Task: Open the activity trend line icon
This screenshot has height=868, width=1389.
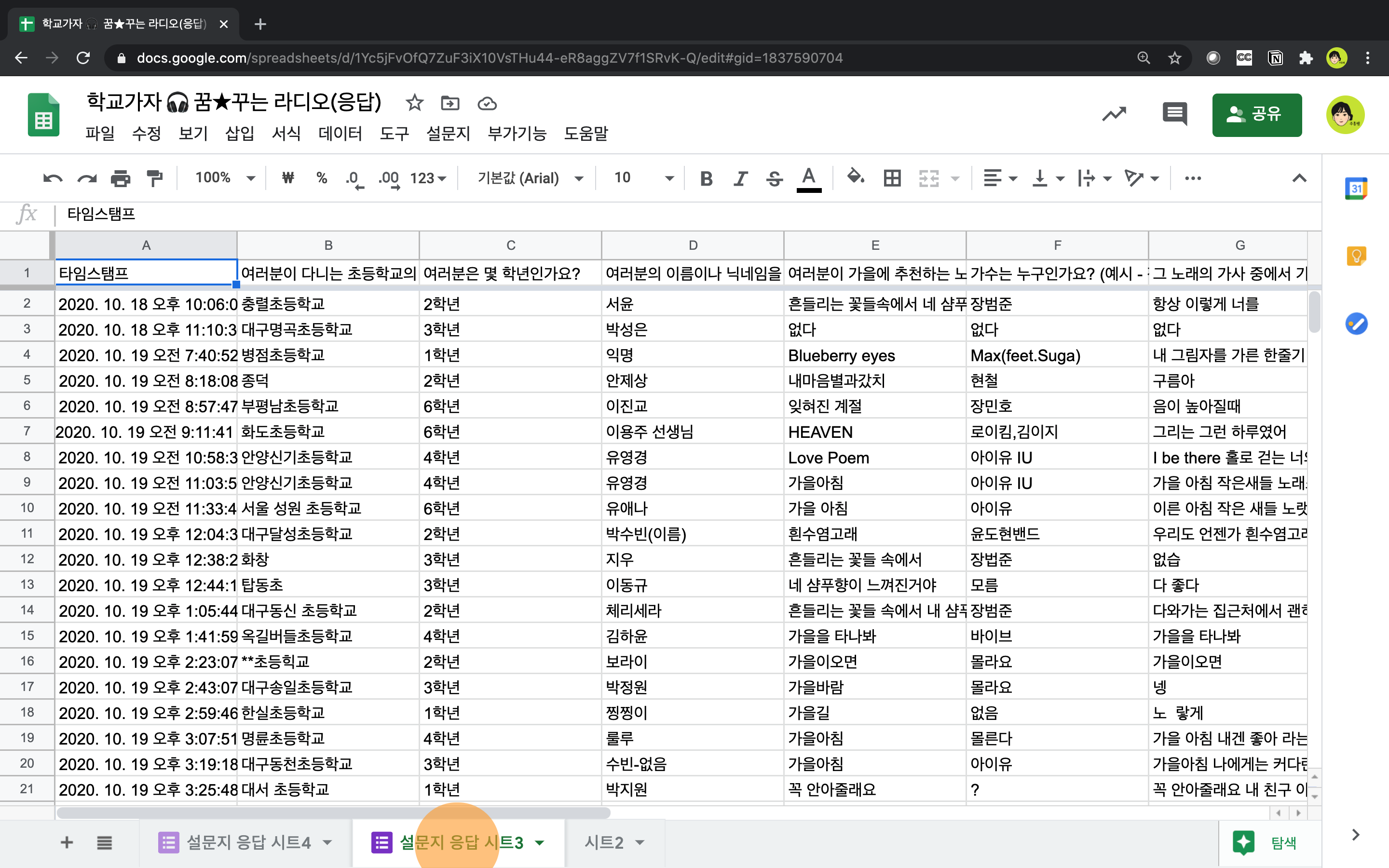Action: pyautogui.click(x=1114, y=114)
